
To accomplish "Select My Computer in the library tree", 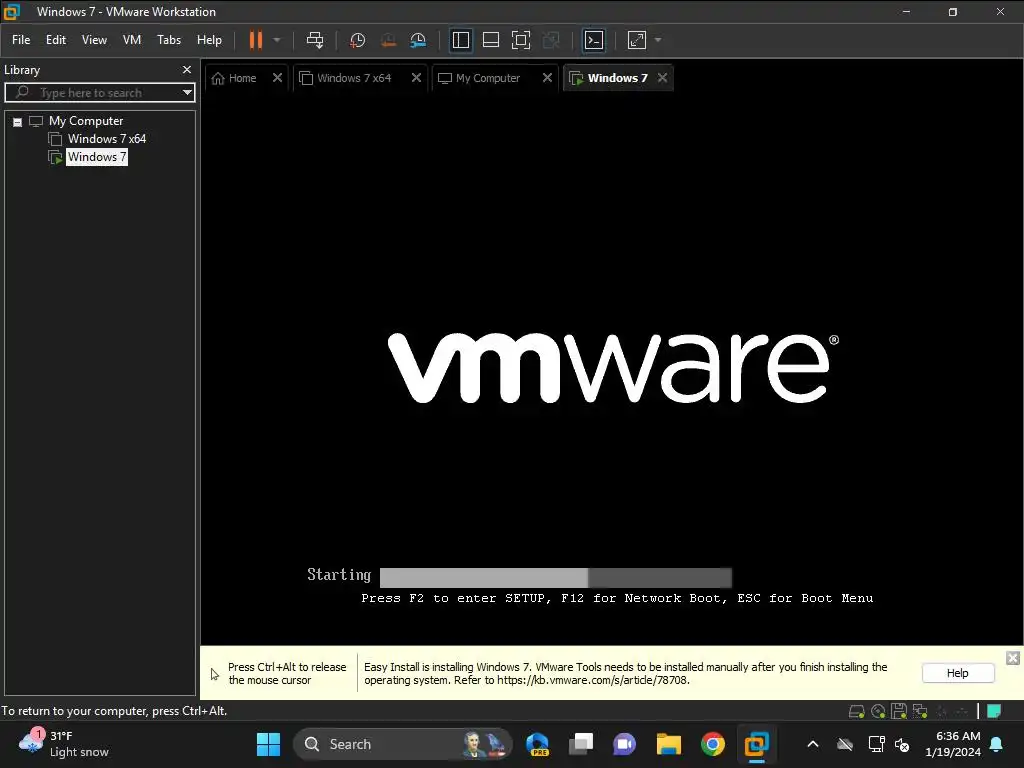I will 86,121.
